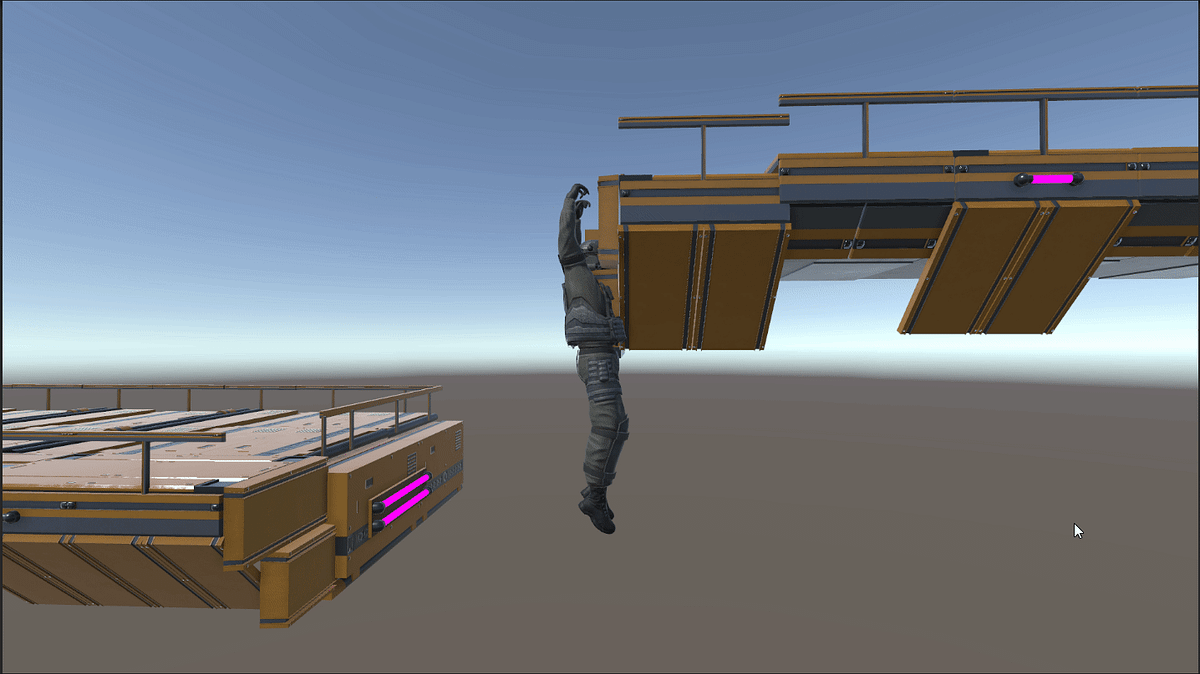Select the magenta light strip on left platform
Viewport: 1200px width, 674px height.
coord(405,487)
